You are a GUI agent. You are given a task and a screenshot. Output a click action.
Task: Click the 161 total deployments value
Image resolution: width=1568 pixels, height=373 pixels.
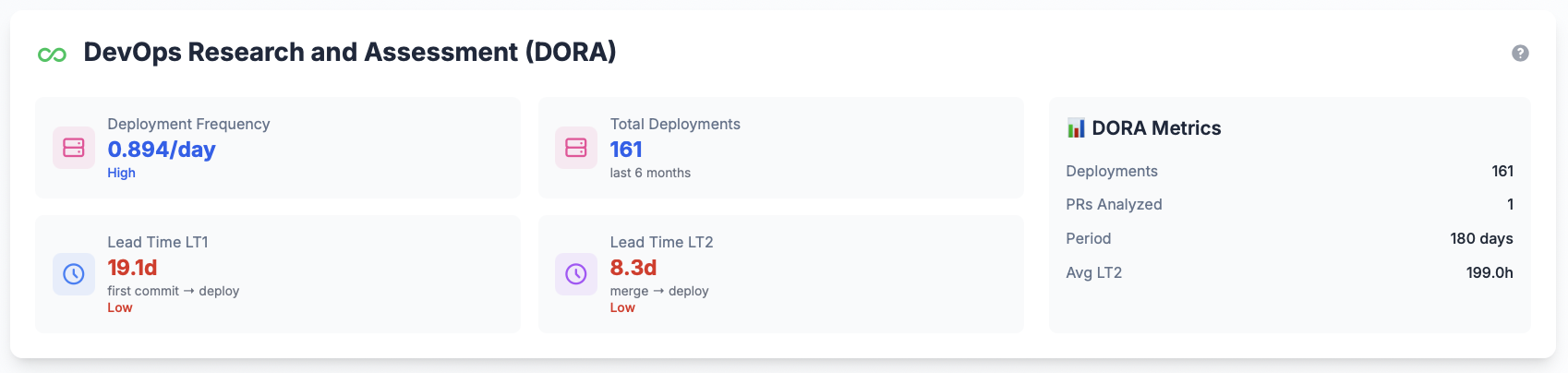(x=626, y=150)
